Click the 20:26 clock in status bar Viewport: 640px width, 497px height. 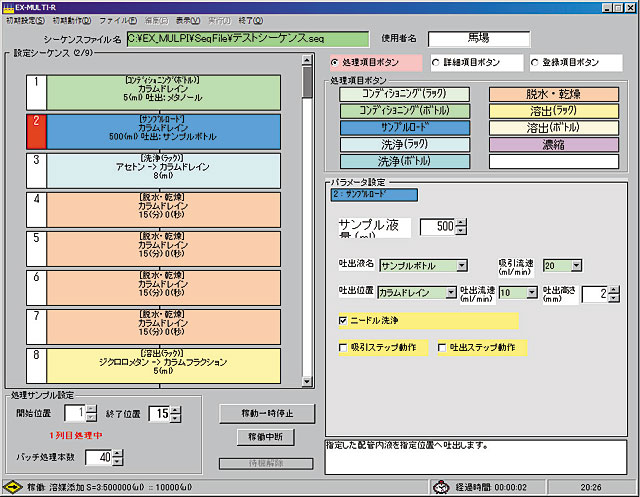pos(591,487)
